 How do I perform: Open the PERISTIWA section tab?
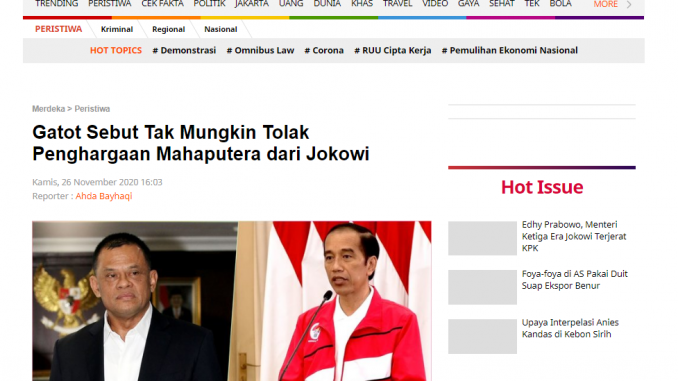(x=58, y=29)
